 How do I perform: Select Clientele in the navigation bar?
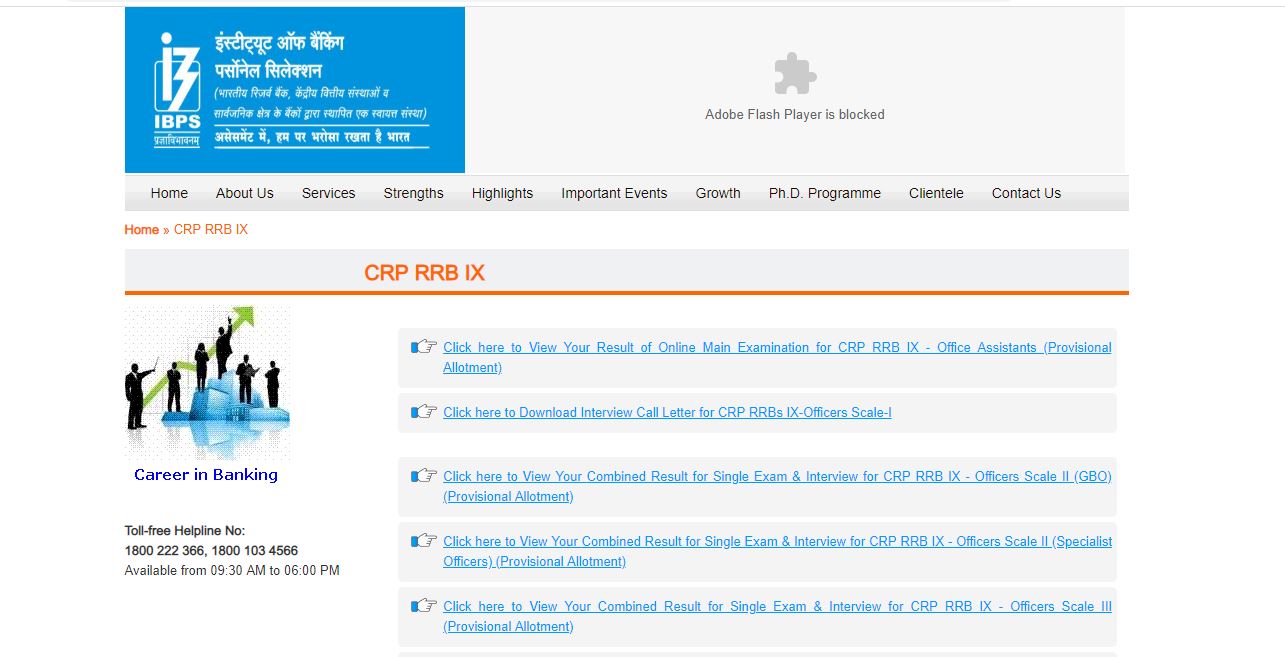click(x=936, y=193)
